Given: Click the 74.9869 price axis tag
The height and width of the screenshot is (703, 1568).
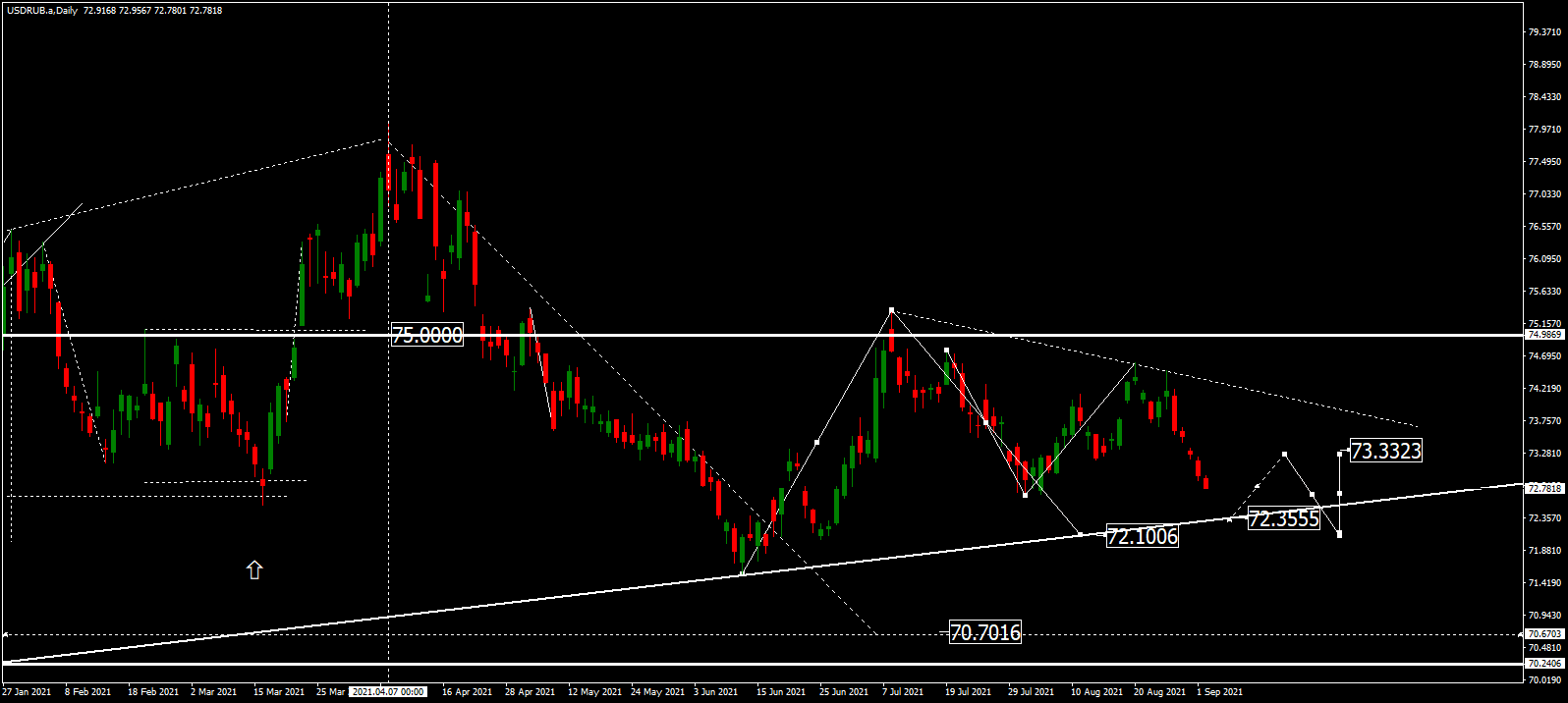Looking at the screenshot, I should click(1543, 335).
